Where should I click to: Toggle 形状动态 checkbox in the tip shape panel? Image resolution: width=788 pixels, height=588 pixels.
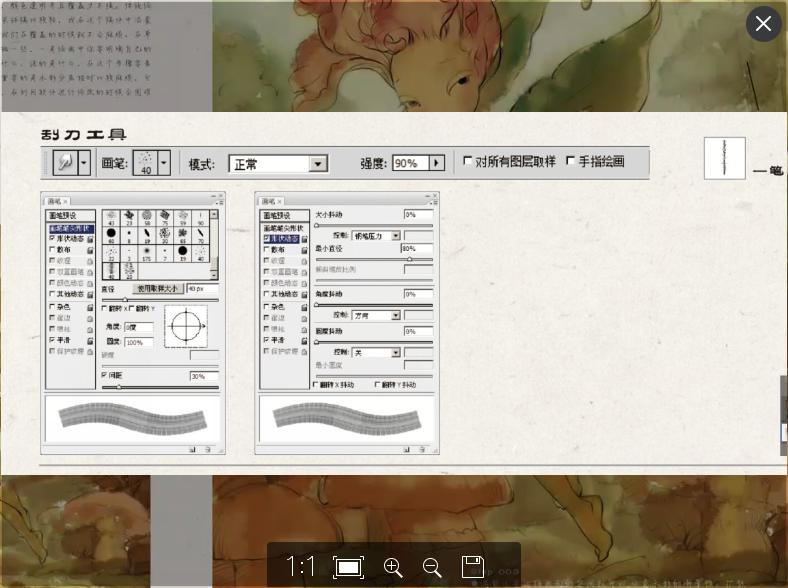[52, 238]
